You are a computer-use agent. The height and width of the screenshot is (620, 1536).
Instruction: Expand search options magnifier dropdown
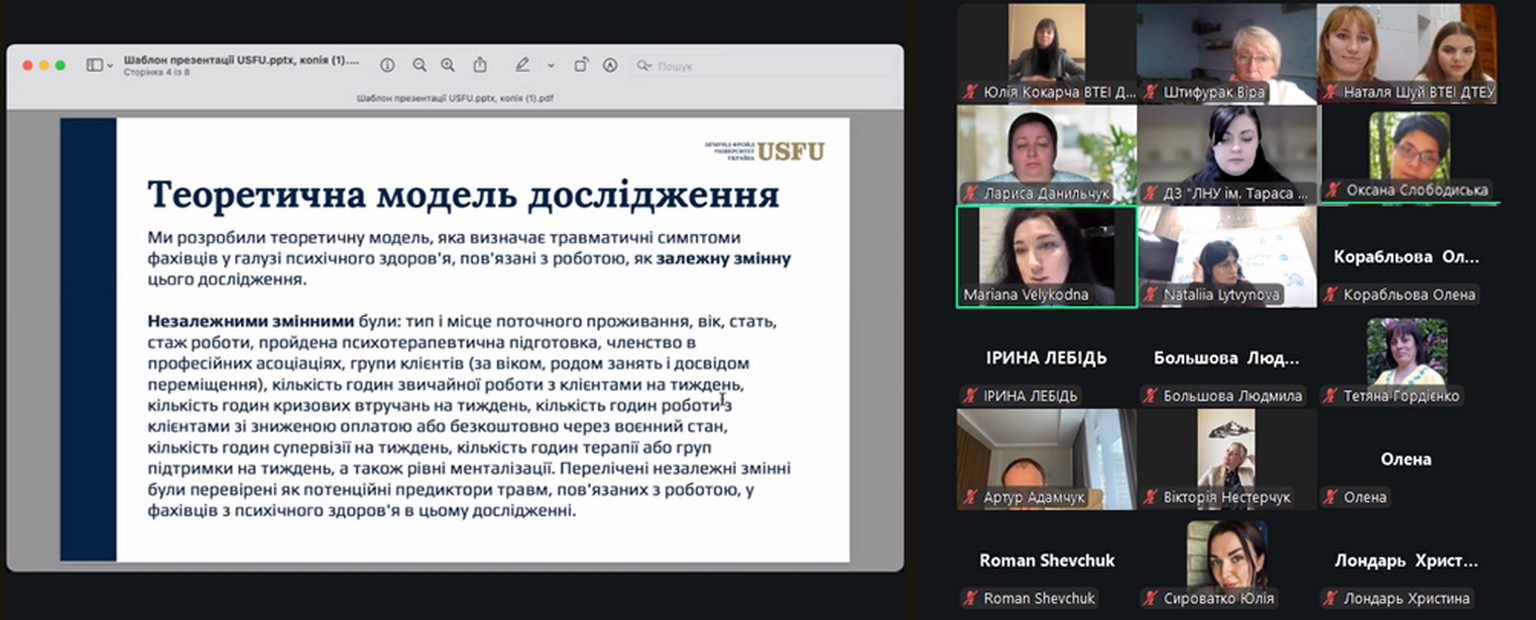(645, 66)
